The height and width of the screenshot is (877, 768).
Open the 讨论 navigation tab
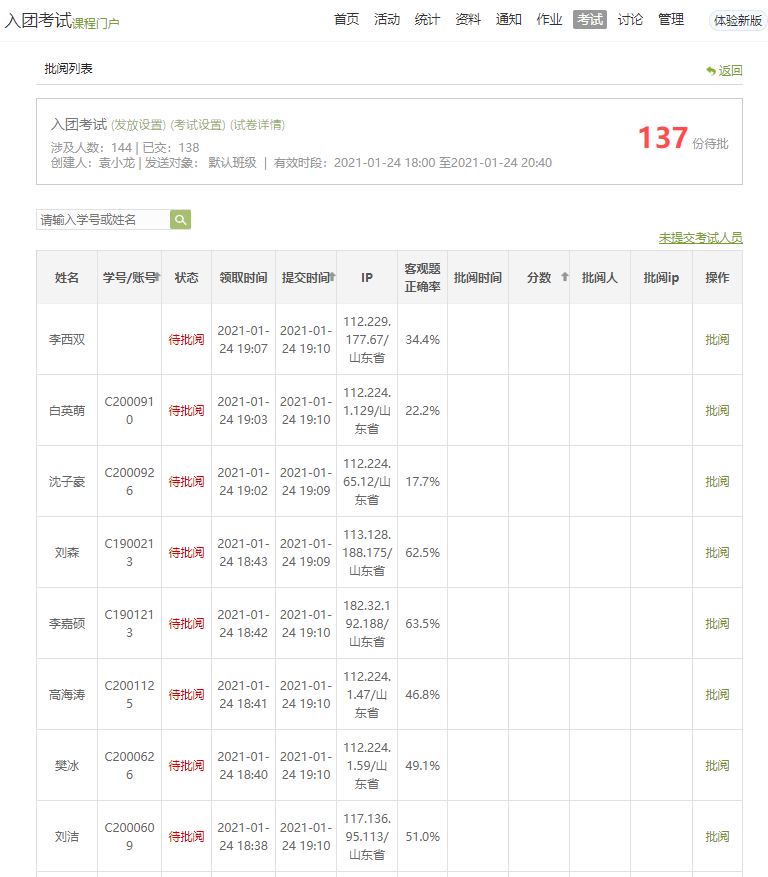click(630, 19)
